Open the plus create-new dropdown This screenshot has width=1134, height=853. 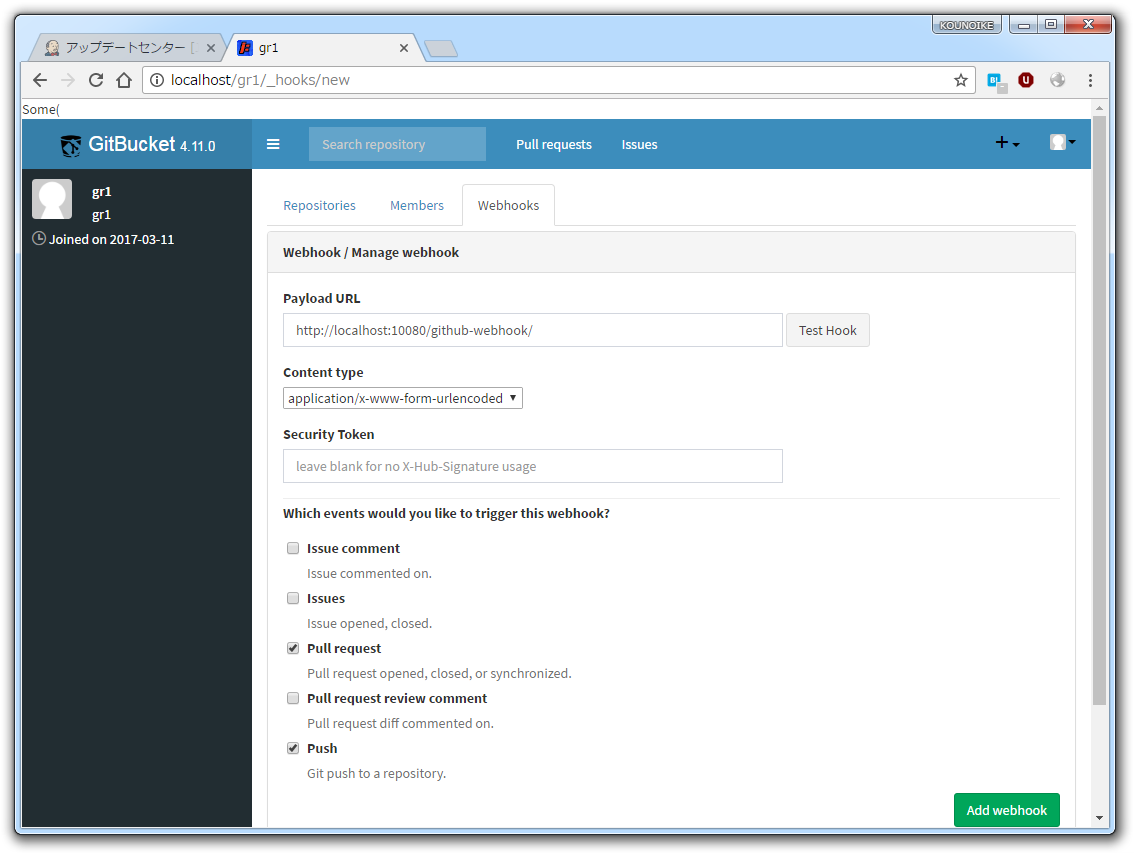click(x=1007, y=144)
